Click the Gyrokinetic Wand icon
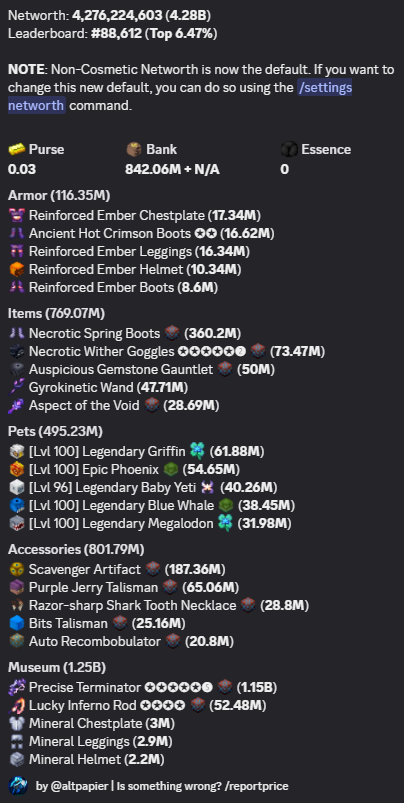404x803 pixels. tap(16, 388)
